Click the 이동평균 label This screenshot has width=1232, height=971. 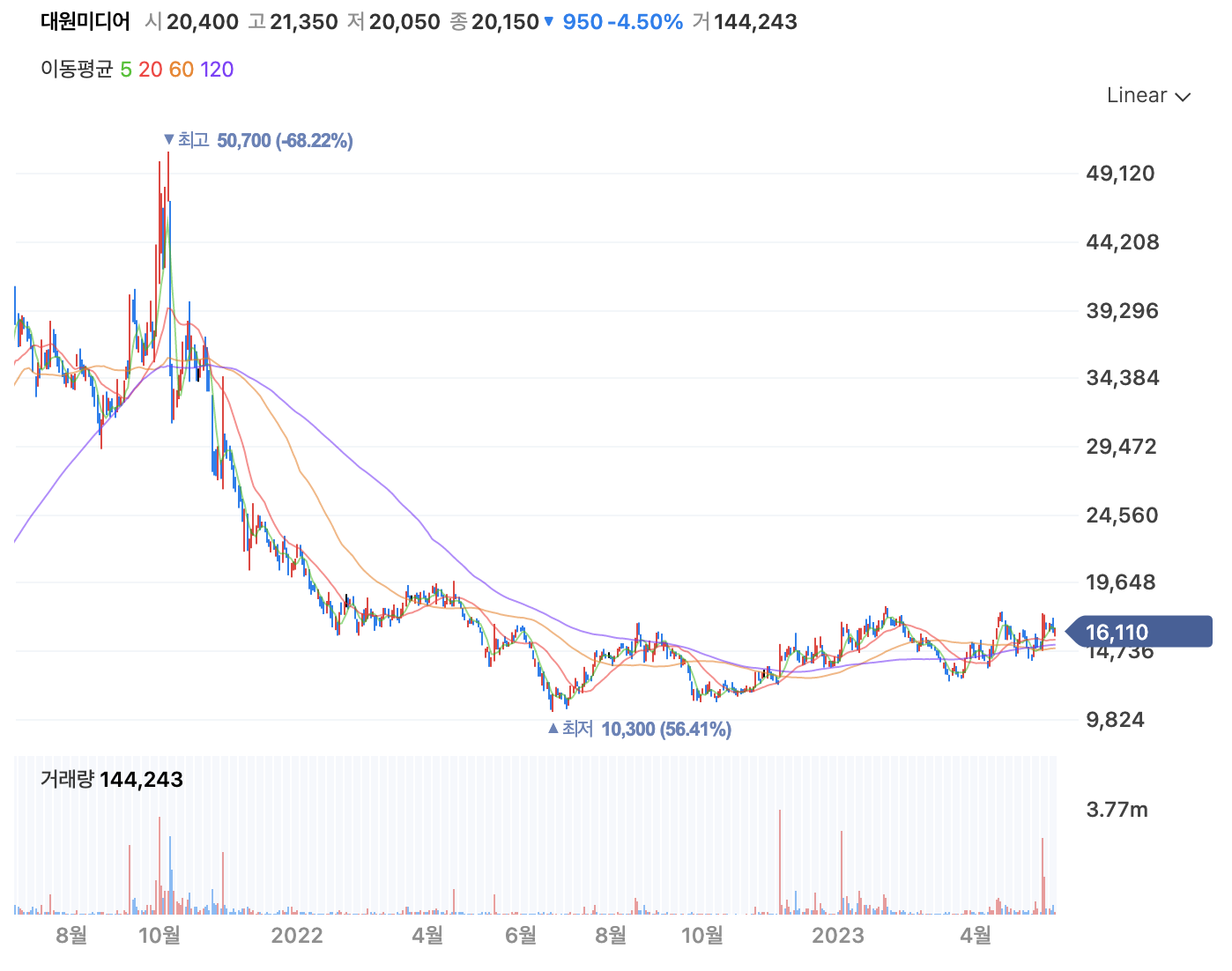pyautogui.click(x=77, y=70)
